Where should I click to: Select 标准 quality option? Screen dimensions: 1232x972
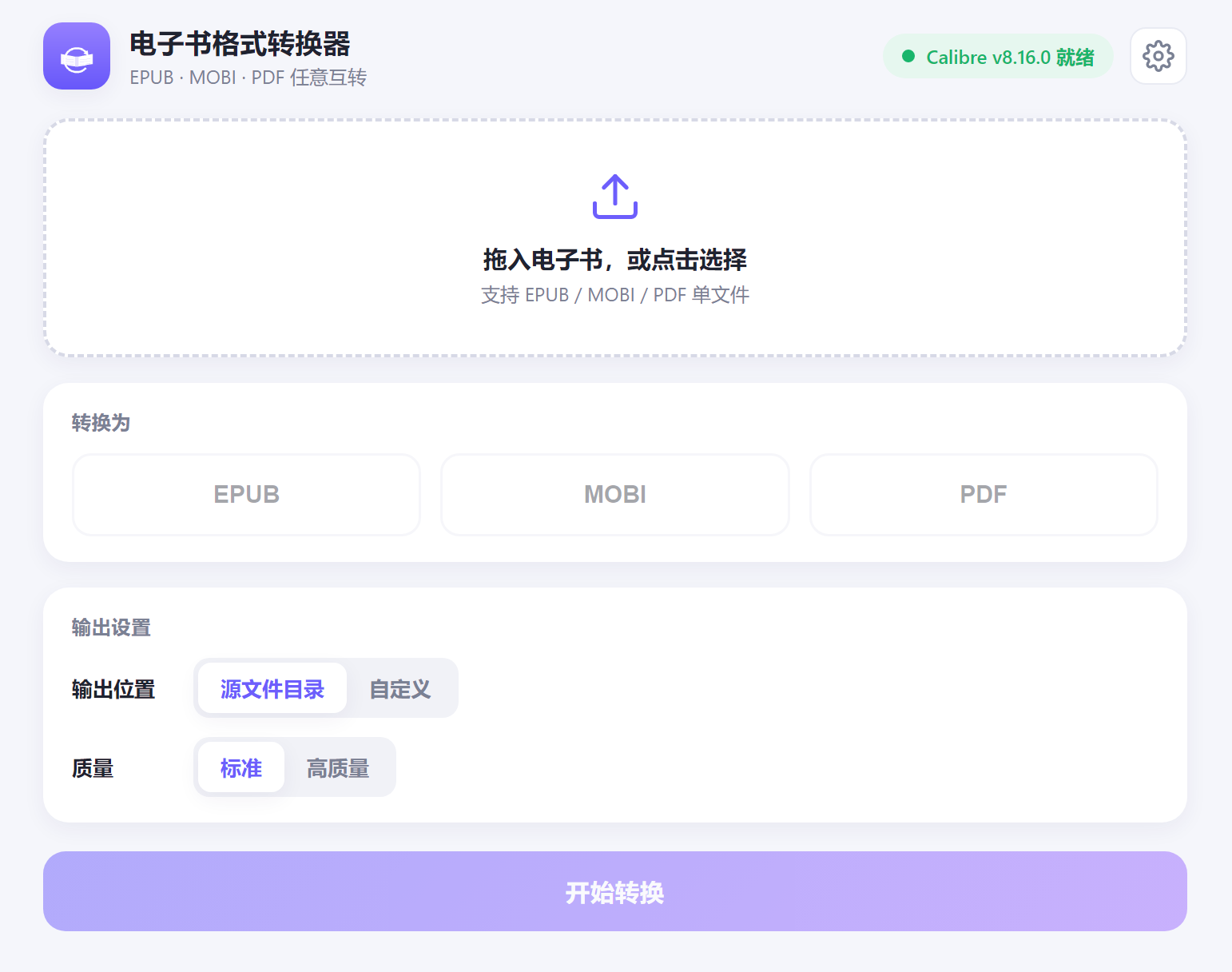(241, 767)
